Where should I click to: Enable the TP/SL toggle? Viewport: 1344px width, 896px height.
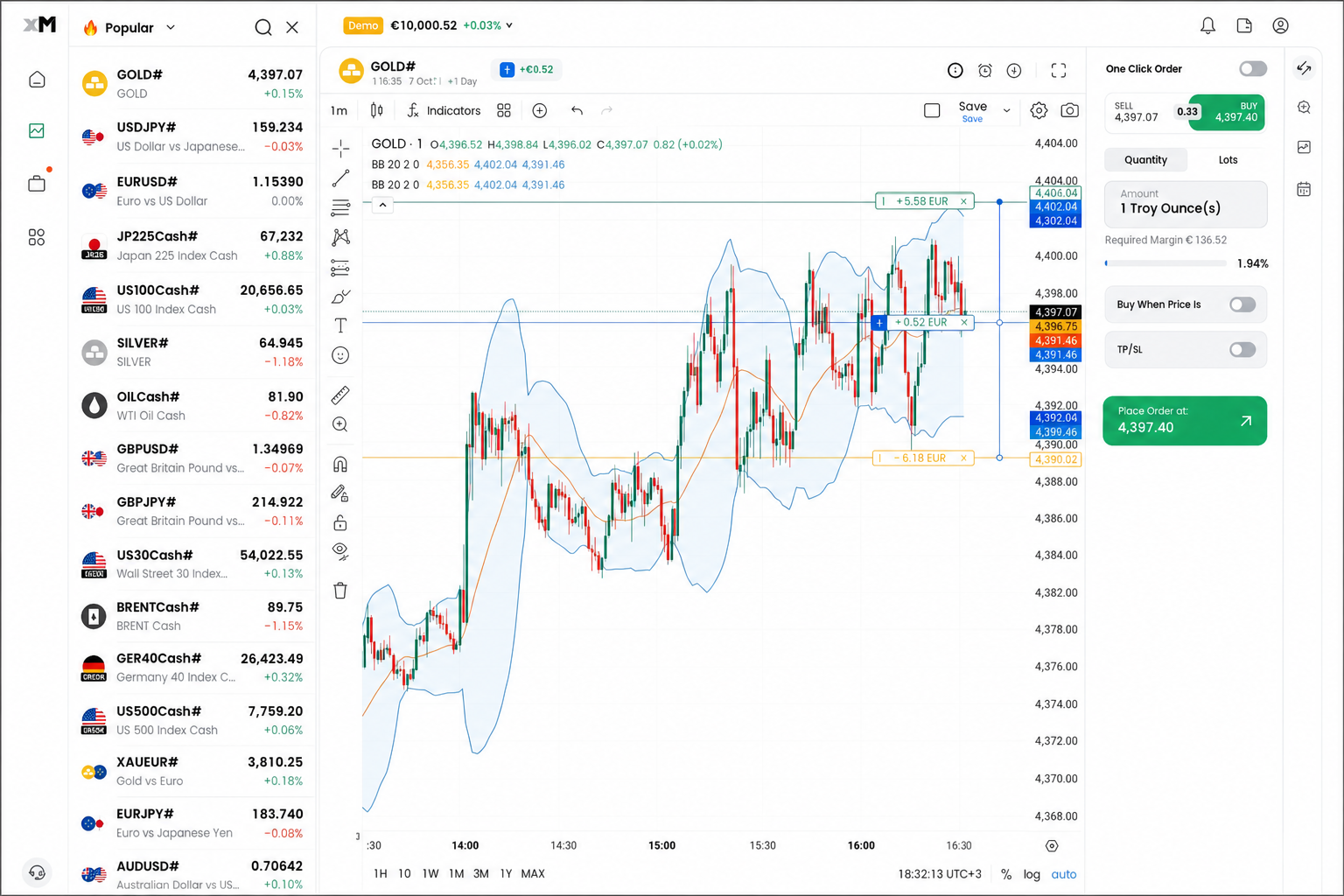coord(1242,349)
